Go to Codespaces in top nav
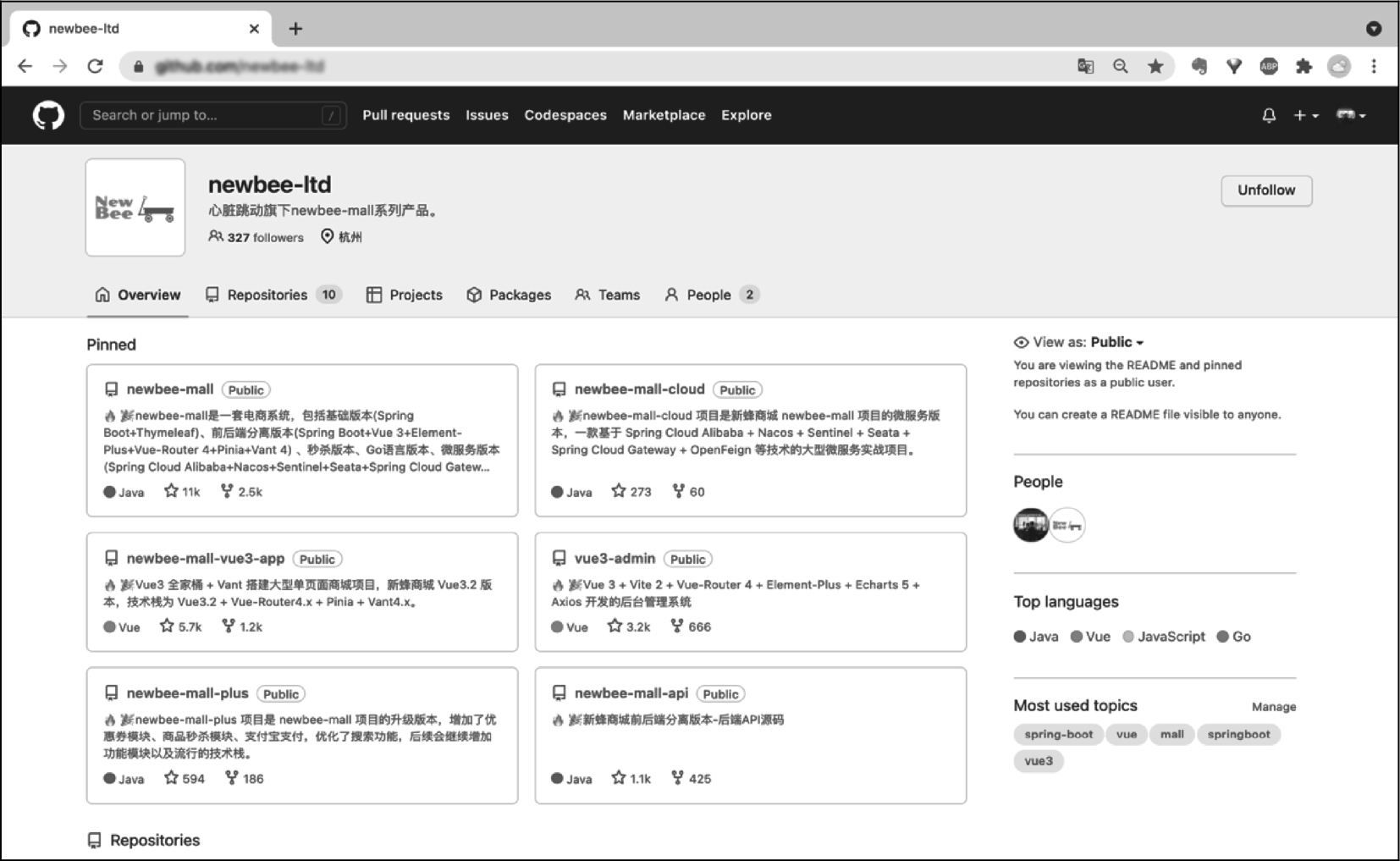 pyautogui.click(x=565, y=115)
